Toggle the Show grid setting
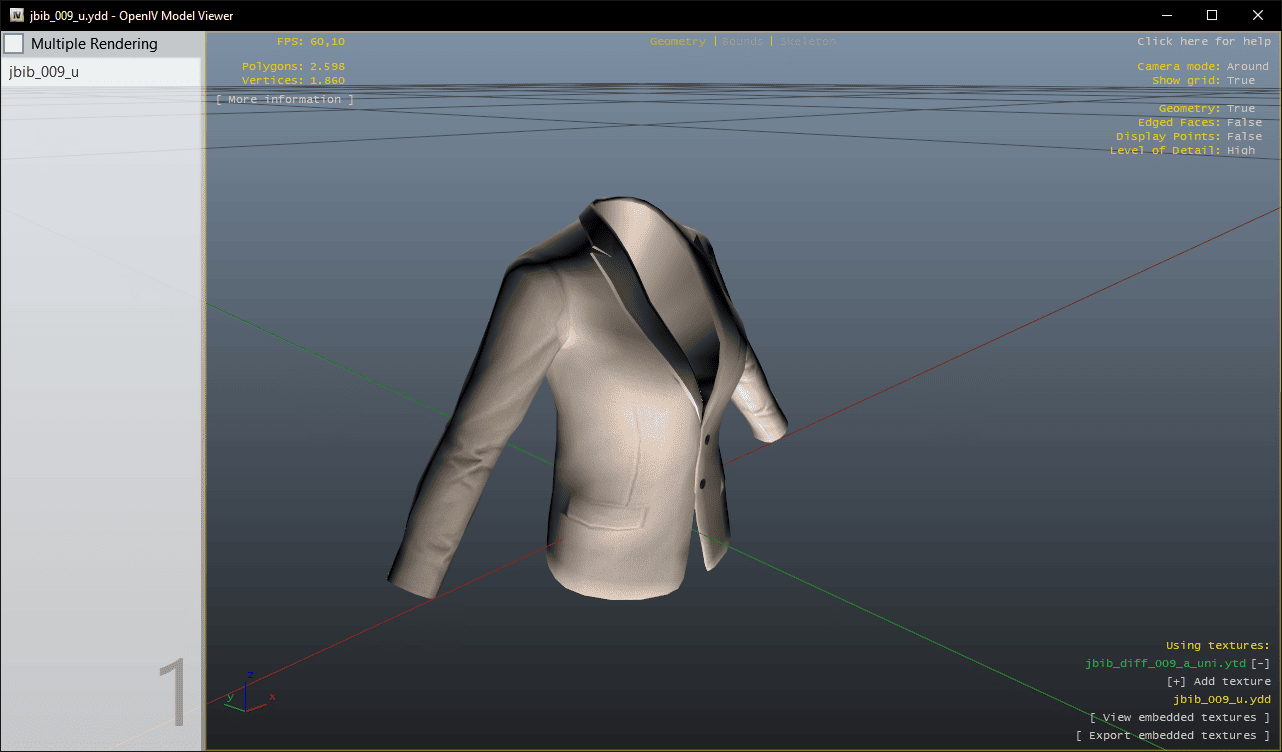This screenshot has width=1282, height=752. pyautogui.click(x=1240, y=80)
